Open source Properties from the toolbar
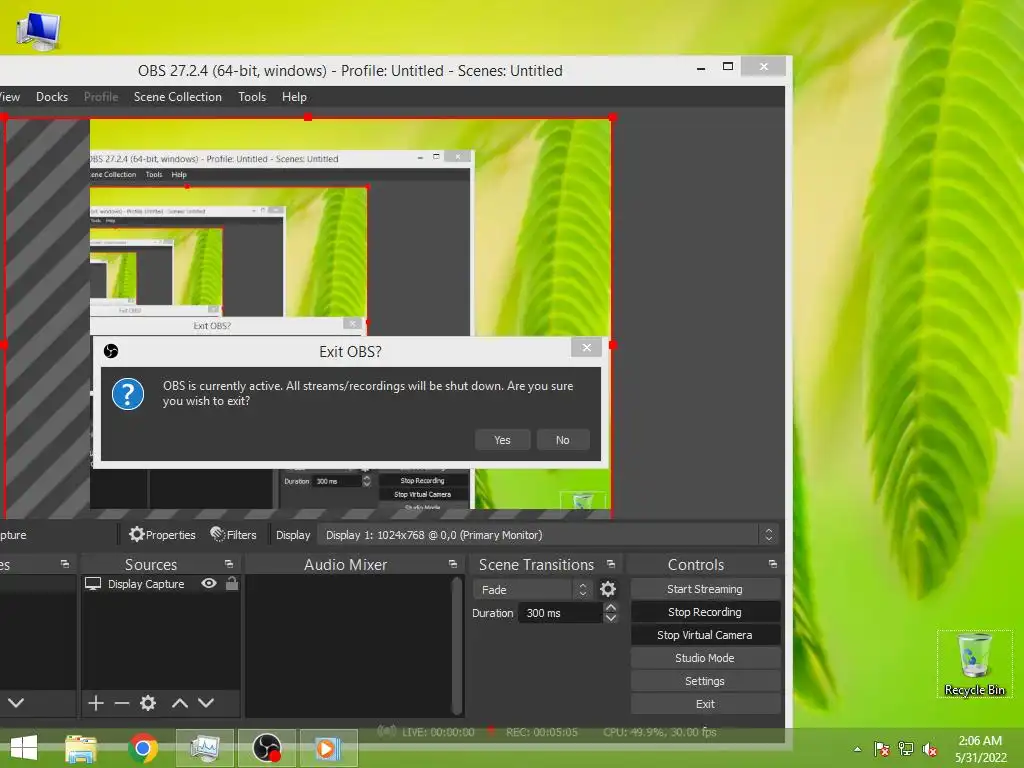 [162, 535]
